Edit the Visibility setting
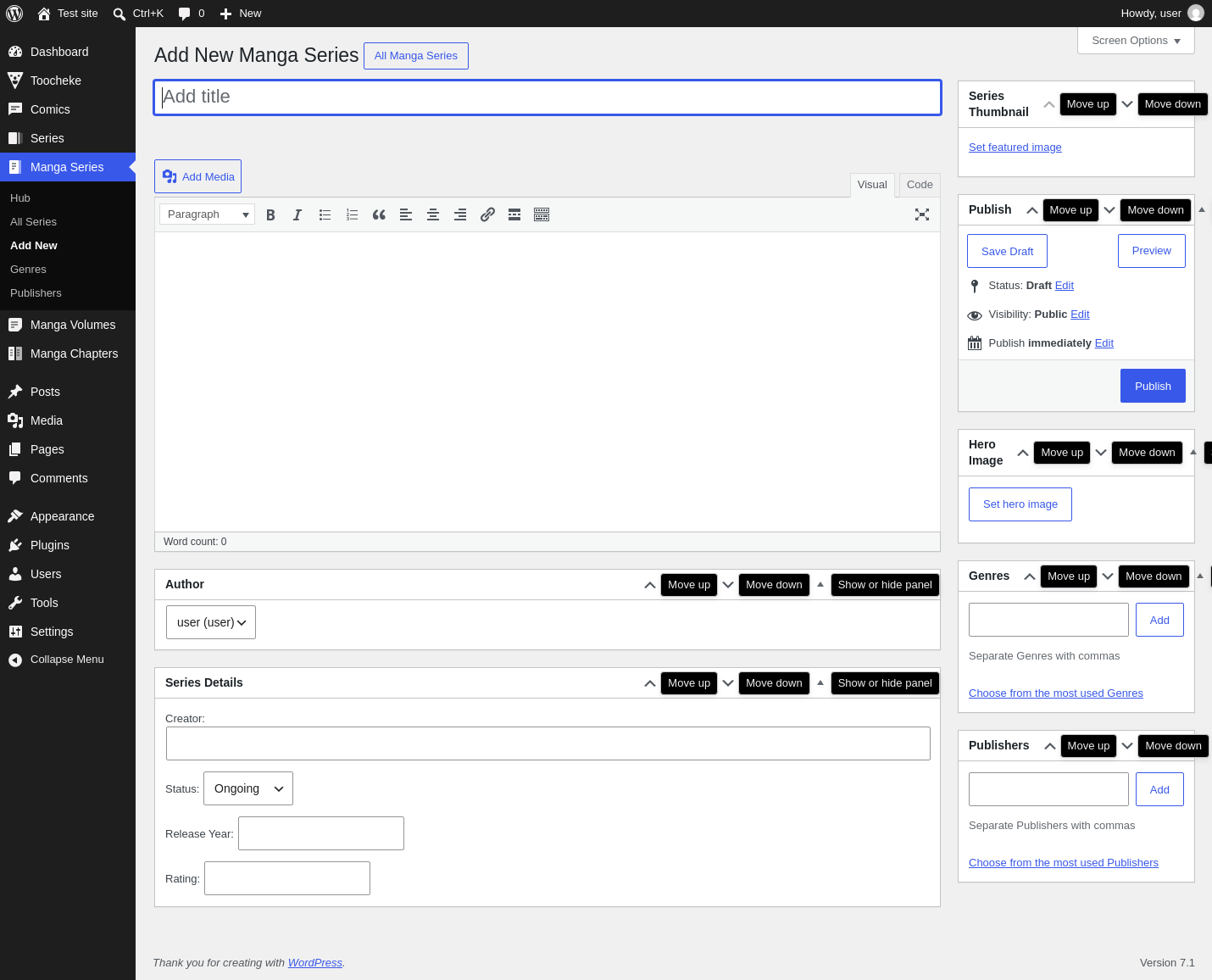 (x=1080, y=315)
